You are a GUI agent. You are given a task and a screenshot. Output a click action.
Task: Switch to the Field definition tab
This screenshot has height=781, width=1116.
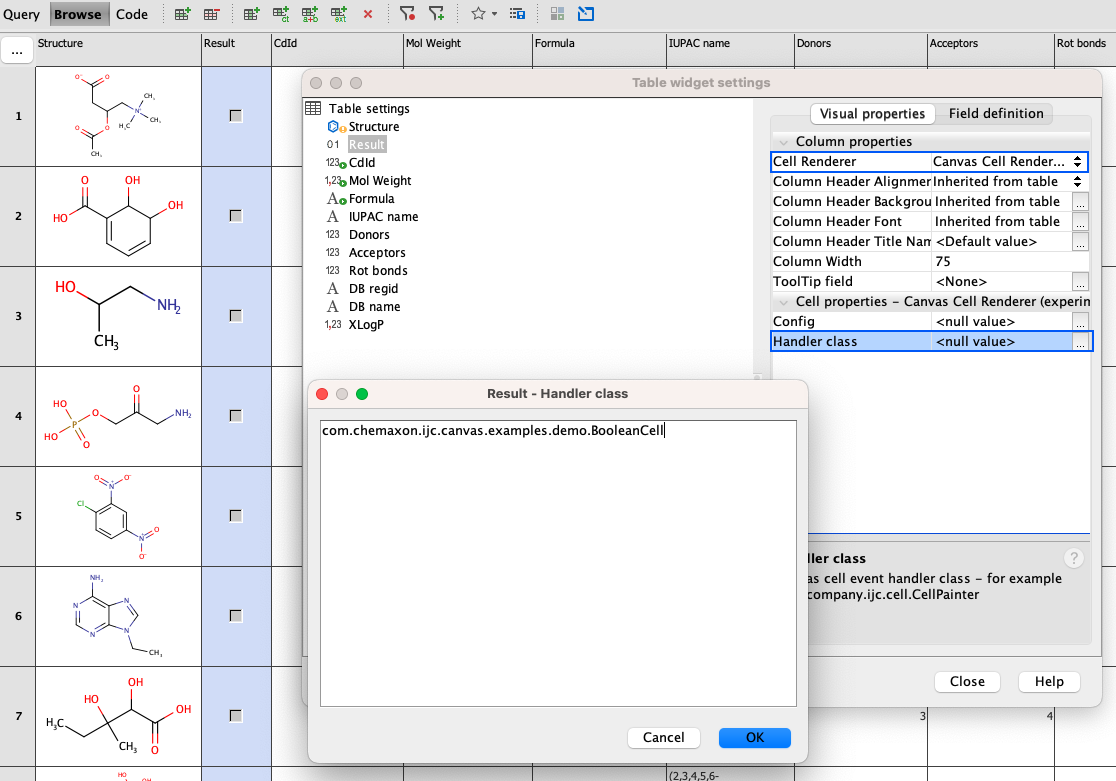pyautogui.click(x=995, y=113)
